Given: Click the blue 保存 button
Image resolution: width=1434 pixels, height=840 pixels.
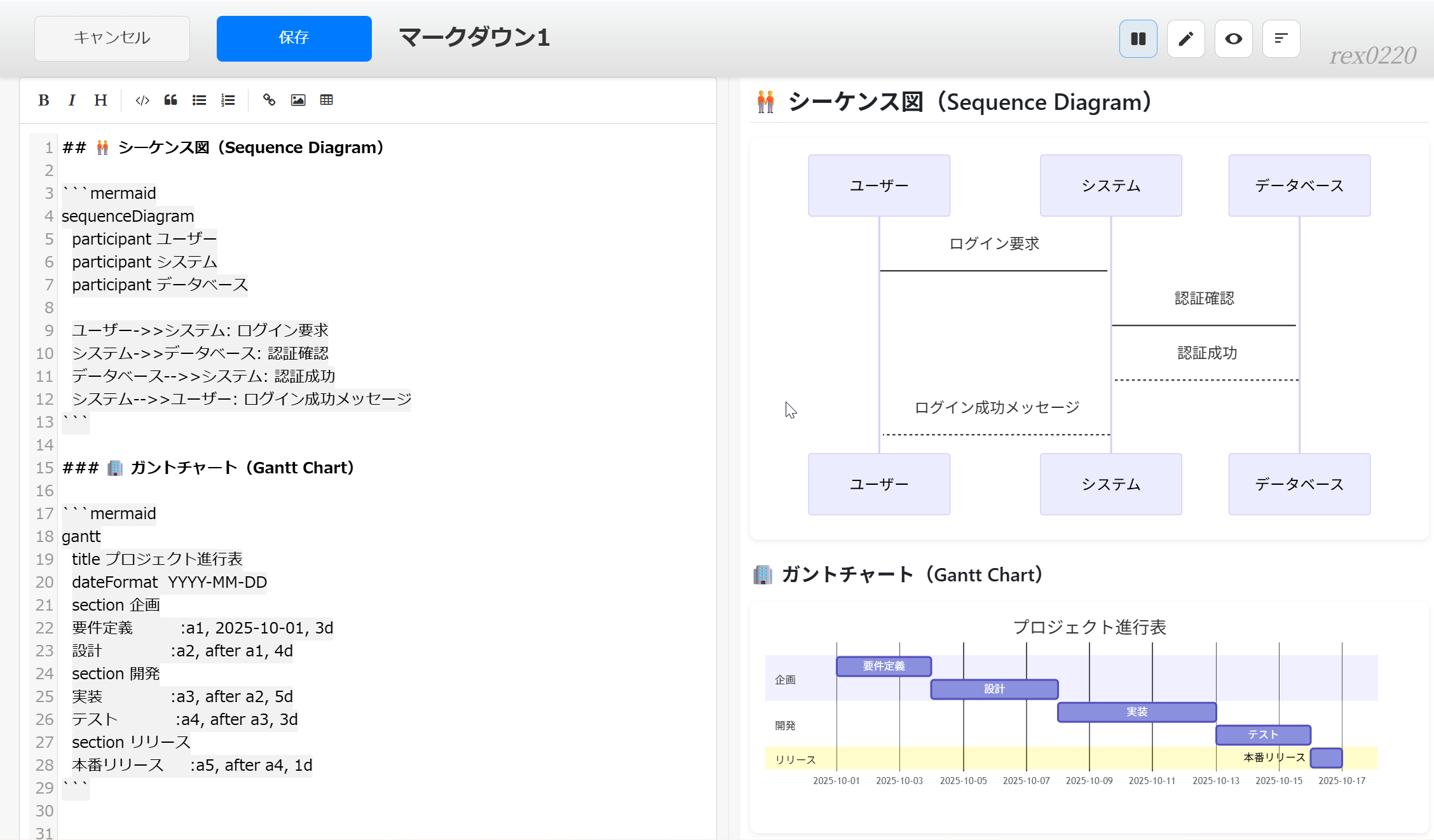Looking at the screenshot, I should (x=294, y=38).
